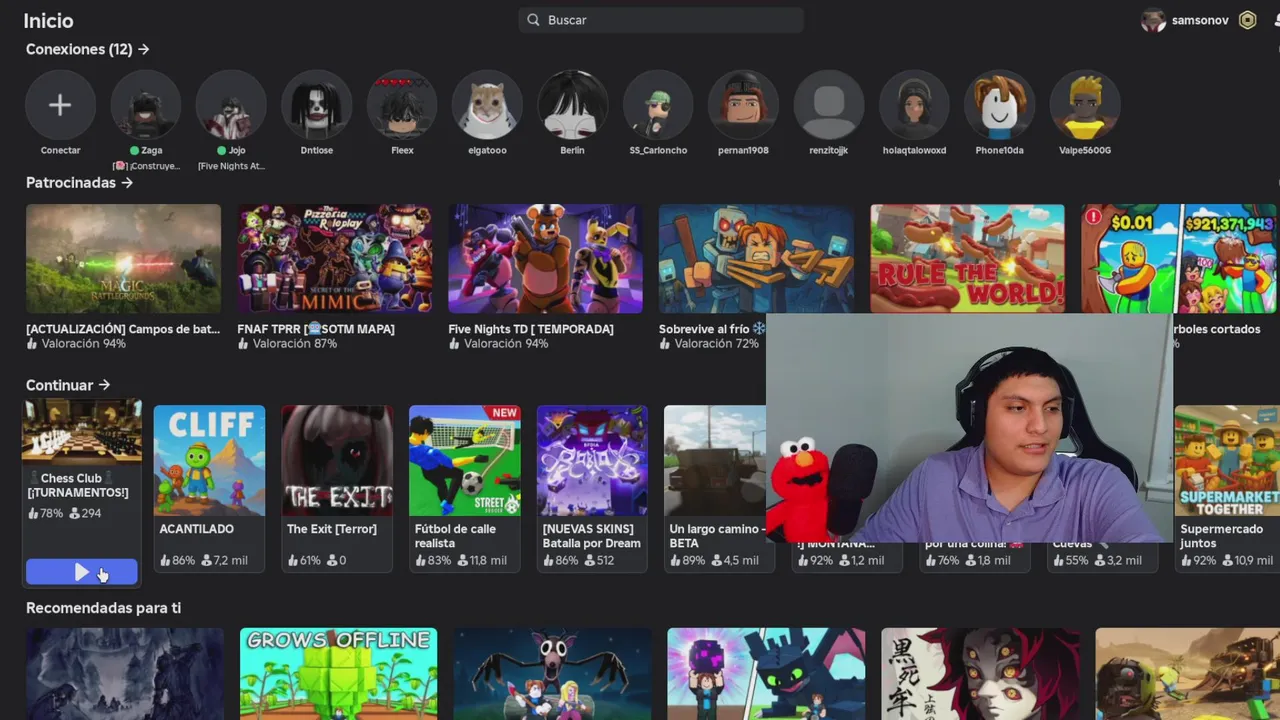Open the Un largo camino BETA thumbnail
1280x720 pixels.
715,460
